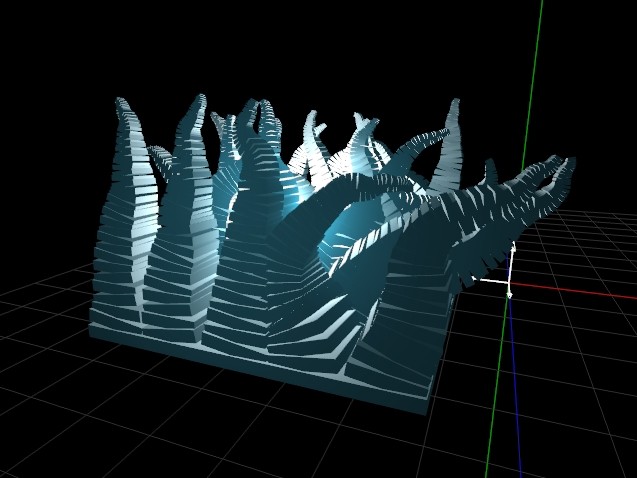Select the gizmo's upward-pointing white arrow tip
Viewport: 637px width, 478px height.
click(x=514, y=244)
